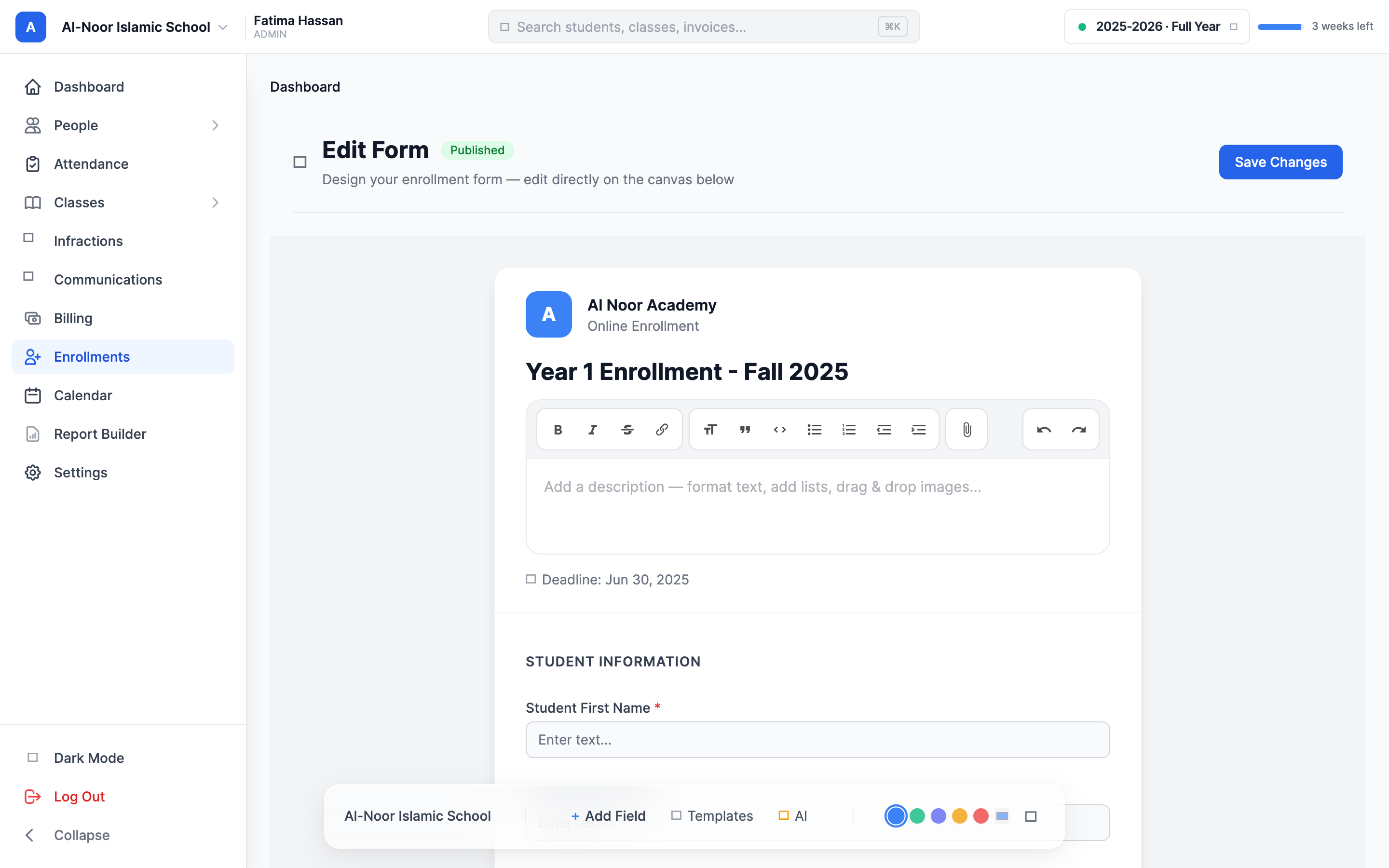This screenshot has width=1389, height=868.
Task: Open Templates in the floating toolbar
Action: 712,816
